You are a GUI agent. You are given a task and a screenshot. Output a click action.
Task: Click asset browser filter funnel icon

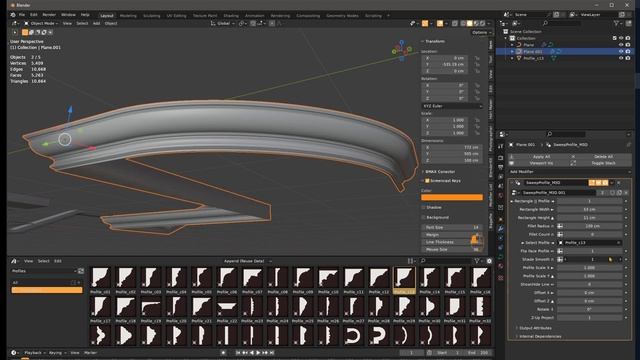coord(477,261)
